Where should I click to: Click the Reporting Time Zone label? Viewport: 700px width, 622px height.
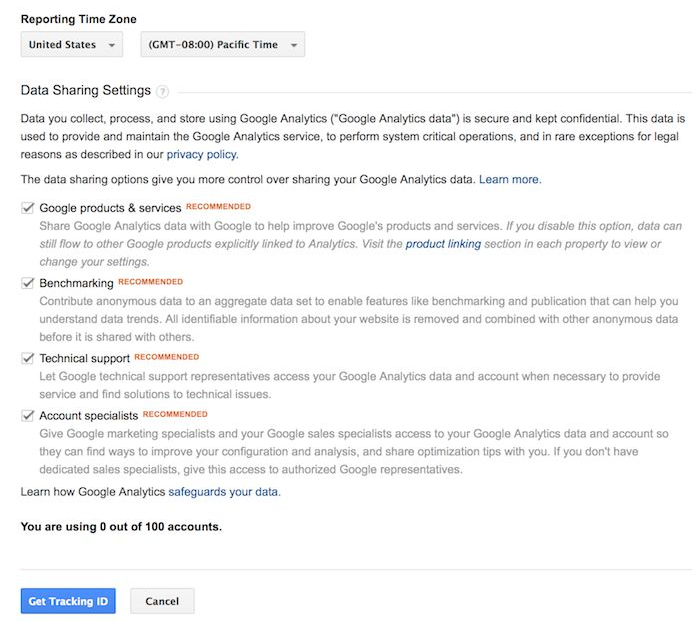pyautogui.click(x=79, y=19)
